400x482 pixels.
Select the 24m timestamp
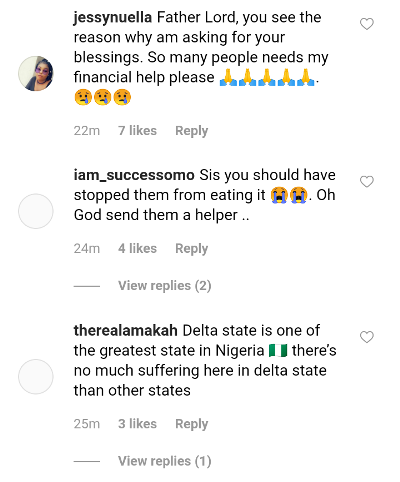point(87,249)
